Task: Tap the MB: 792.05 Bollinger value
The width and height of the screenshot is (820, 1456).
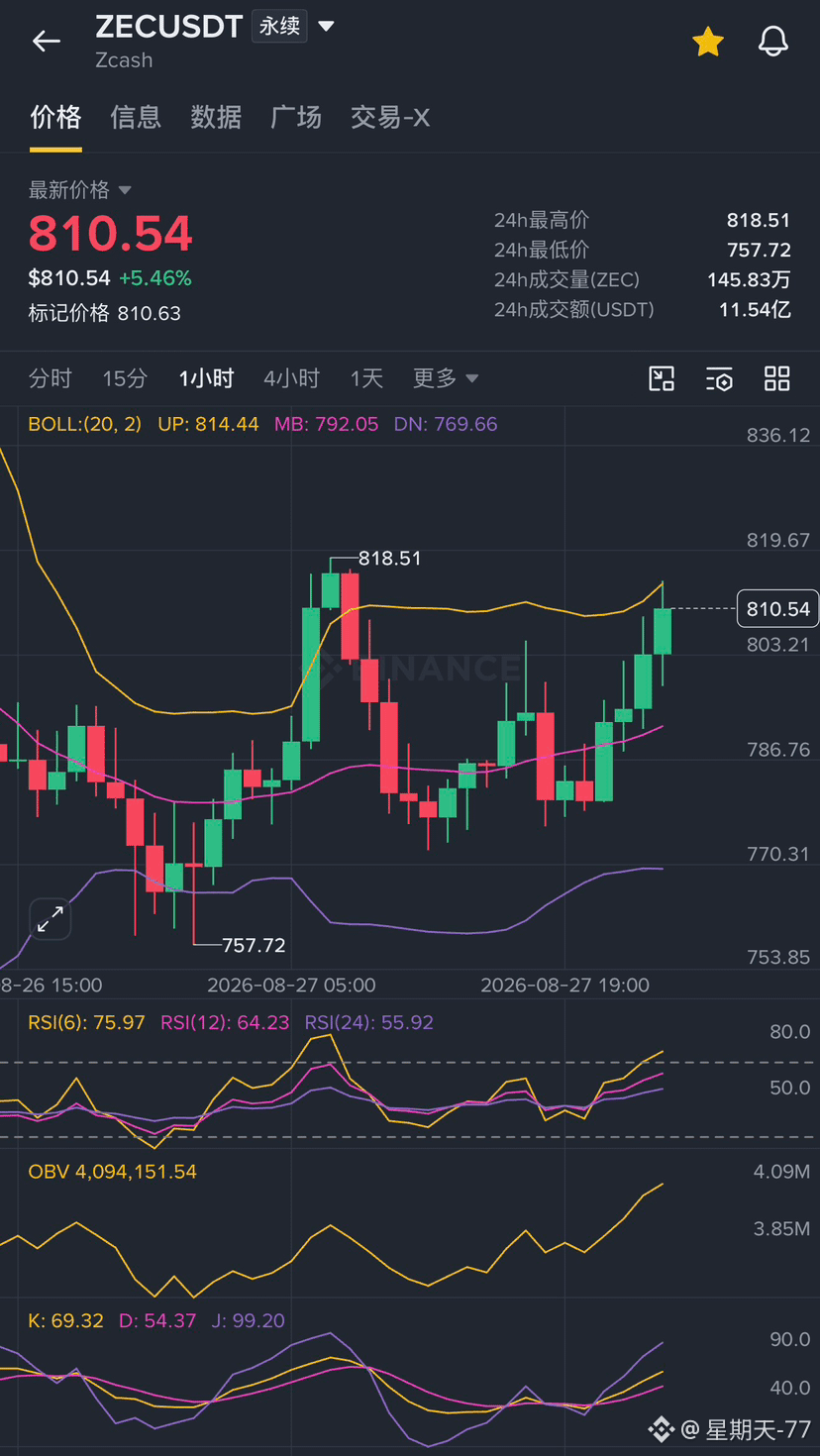Action: 326,424
